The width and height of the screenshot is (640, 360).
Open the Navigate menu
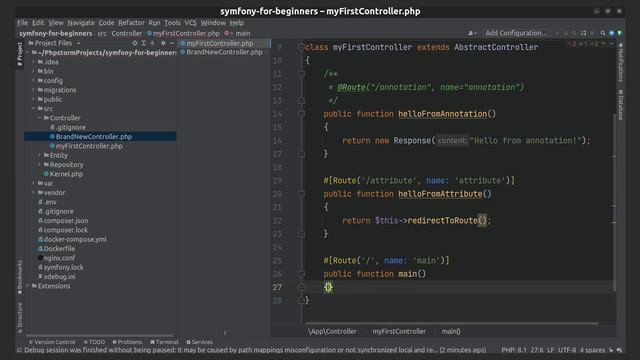81,23
